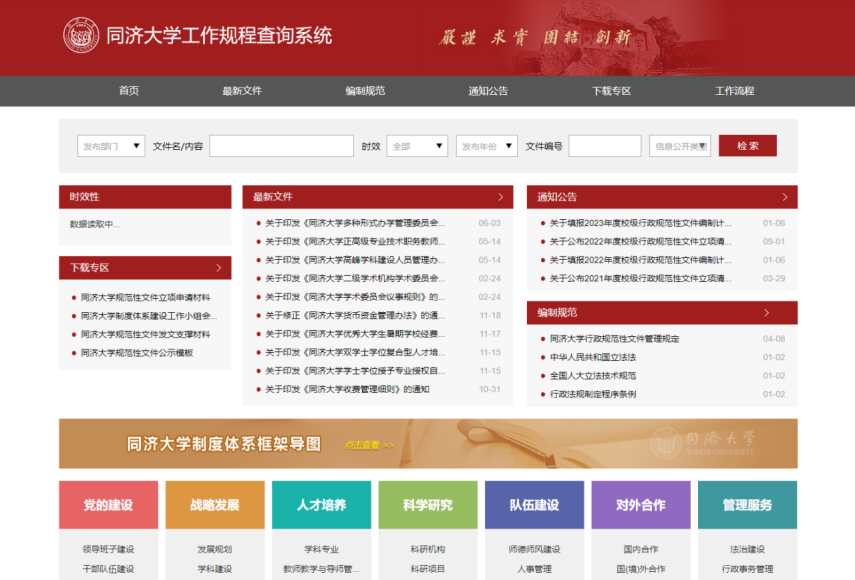Open 师德师风建设 under 队伍建设
The image size is (855, 580).
pyautogui.click(x=534, y=549)
